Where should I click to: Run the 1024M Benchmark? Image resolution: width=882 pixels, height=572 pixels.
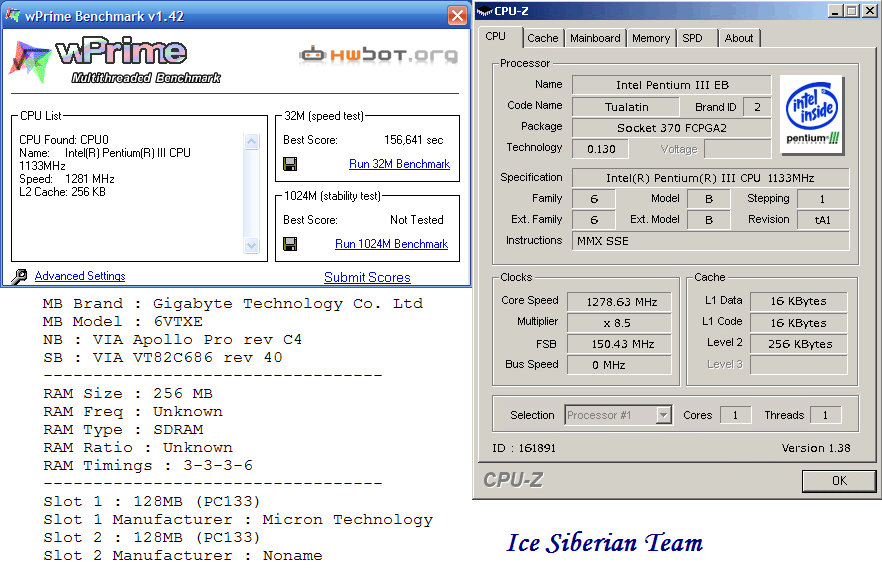pos(392,244)
